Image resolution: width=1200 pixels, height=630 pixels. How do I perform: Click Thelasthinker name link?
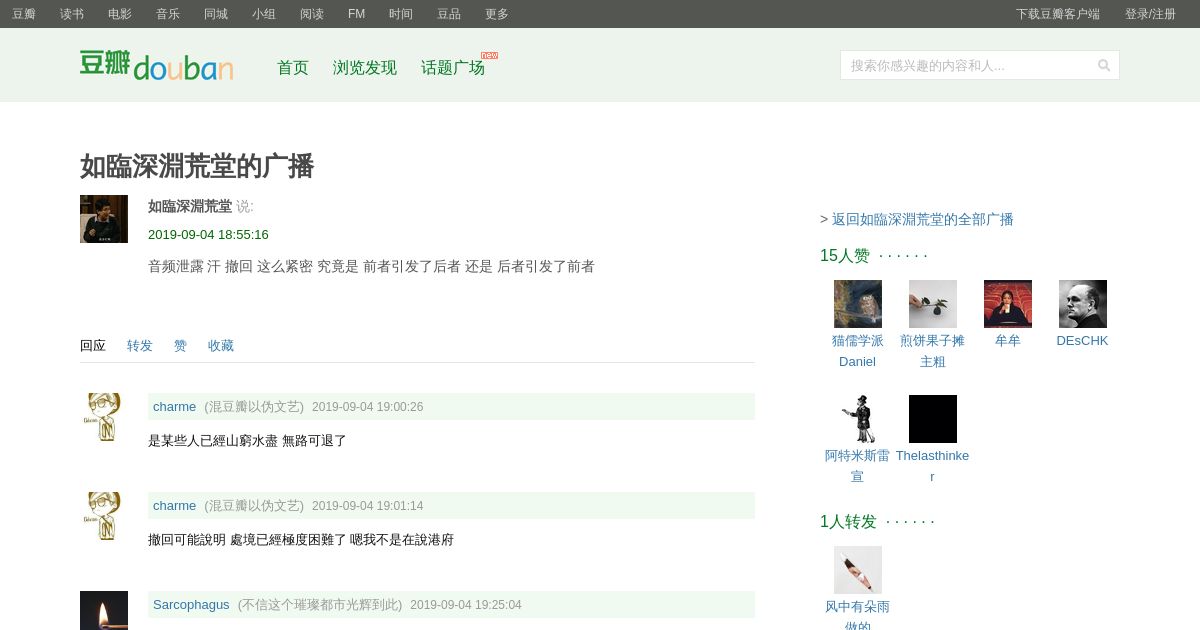tap(933, 466)
